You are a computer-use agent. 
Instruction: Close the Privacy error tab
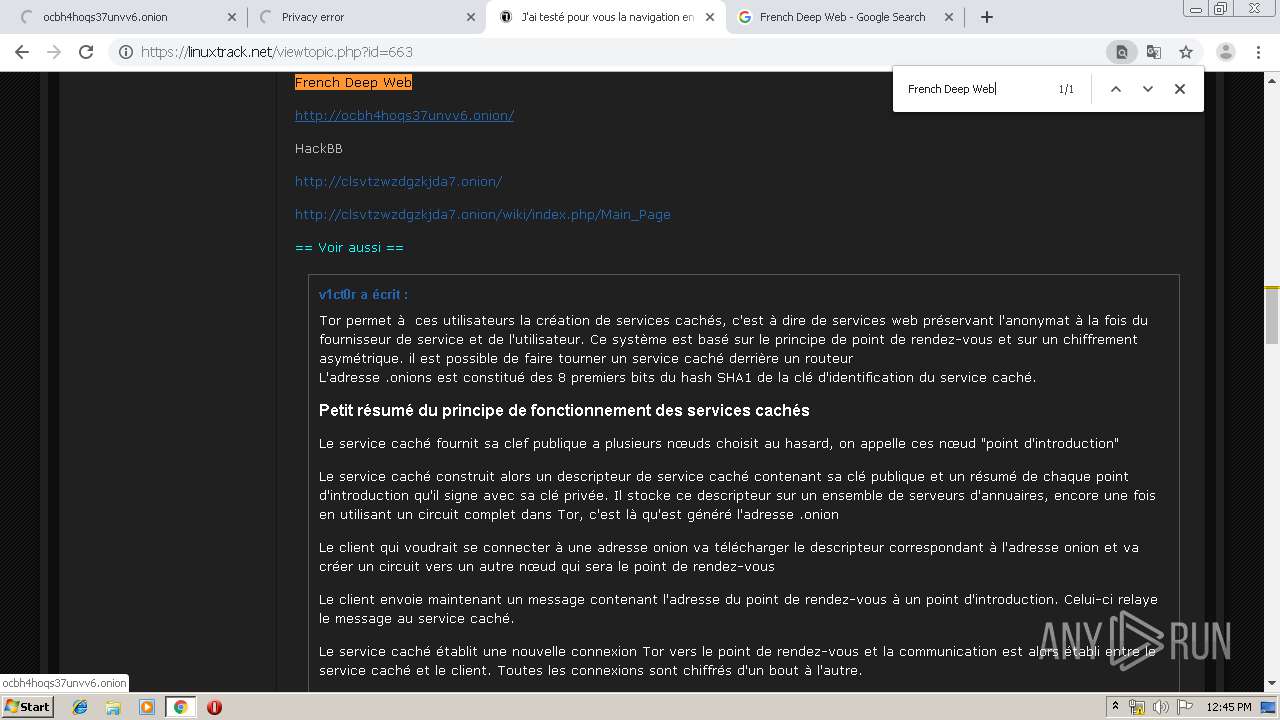pos(471,17)
